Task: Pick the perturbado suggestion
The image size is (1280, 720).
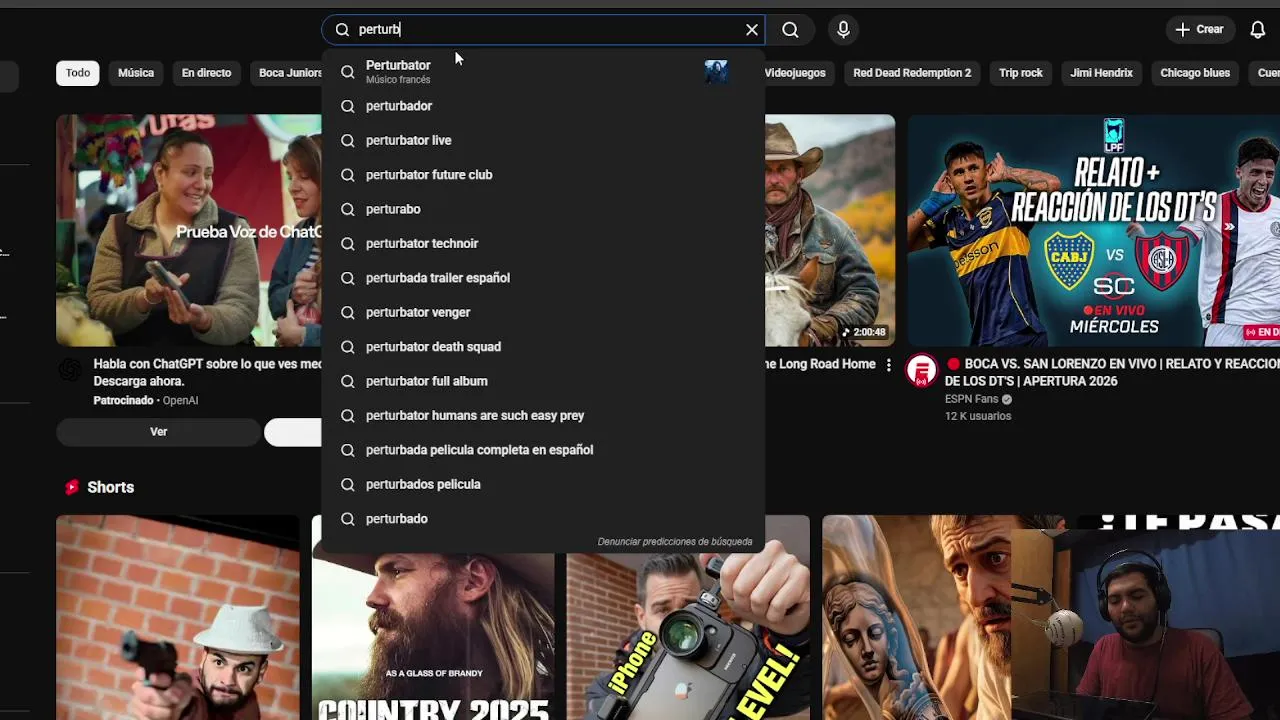Action: (x=543, y=519)
